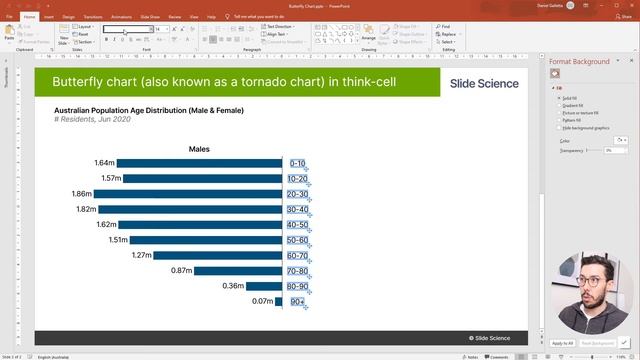Close the Format Background pane
The width and height of the screenshot is (640, 360).
coord(631,60)
